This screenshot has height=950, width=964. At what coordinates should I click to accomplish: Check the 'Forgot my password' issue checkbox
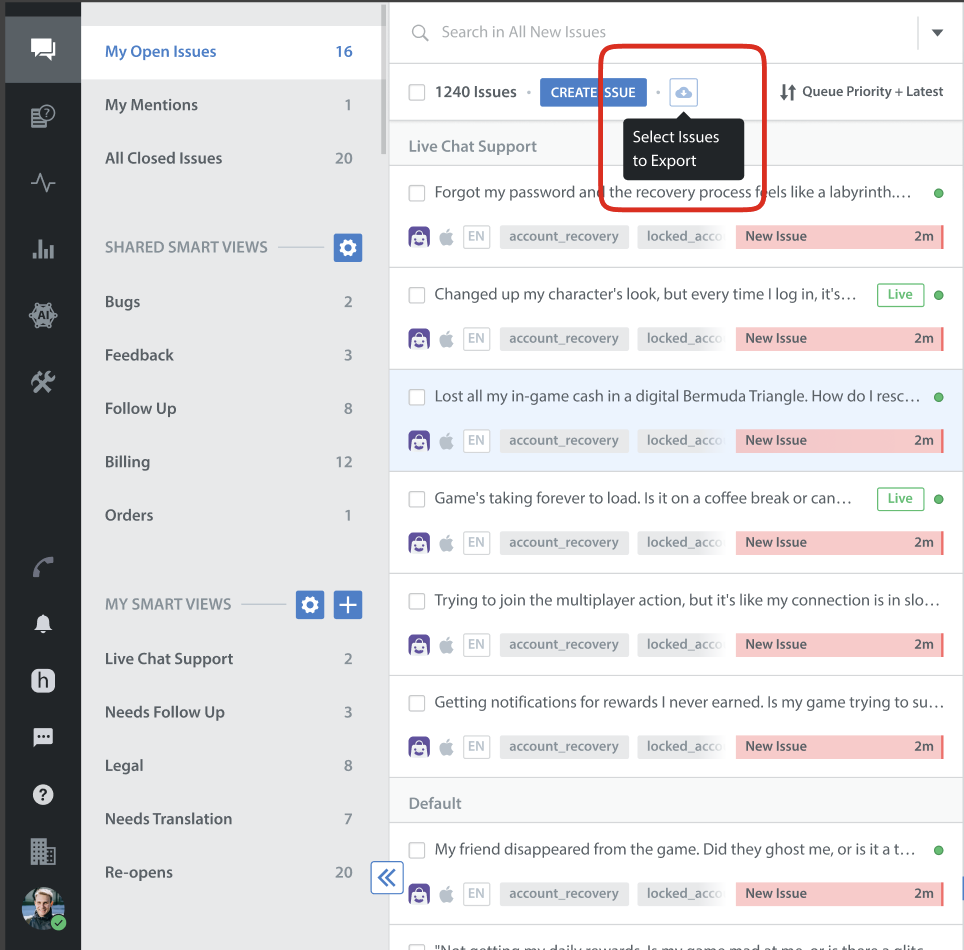tap(417, 193)
